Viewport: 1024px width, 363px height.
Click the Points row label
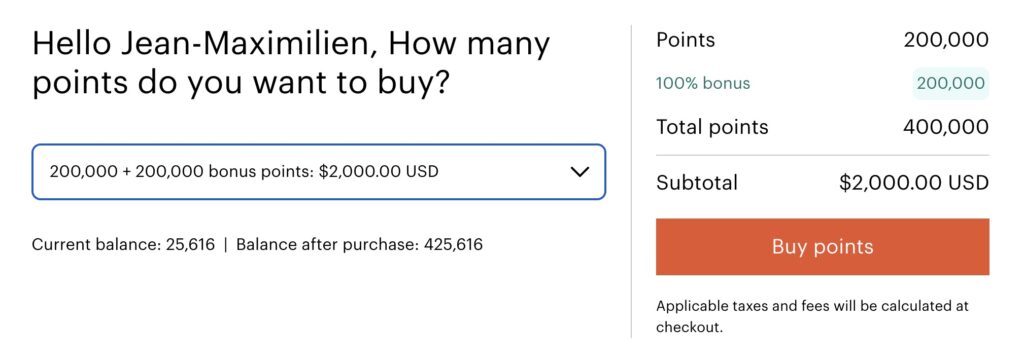click(x=685, y=40)
